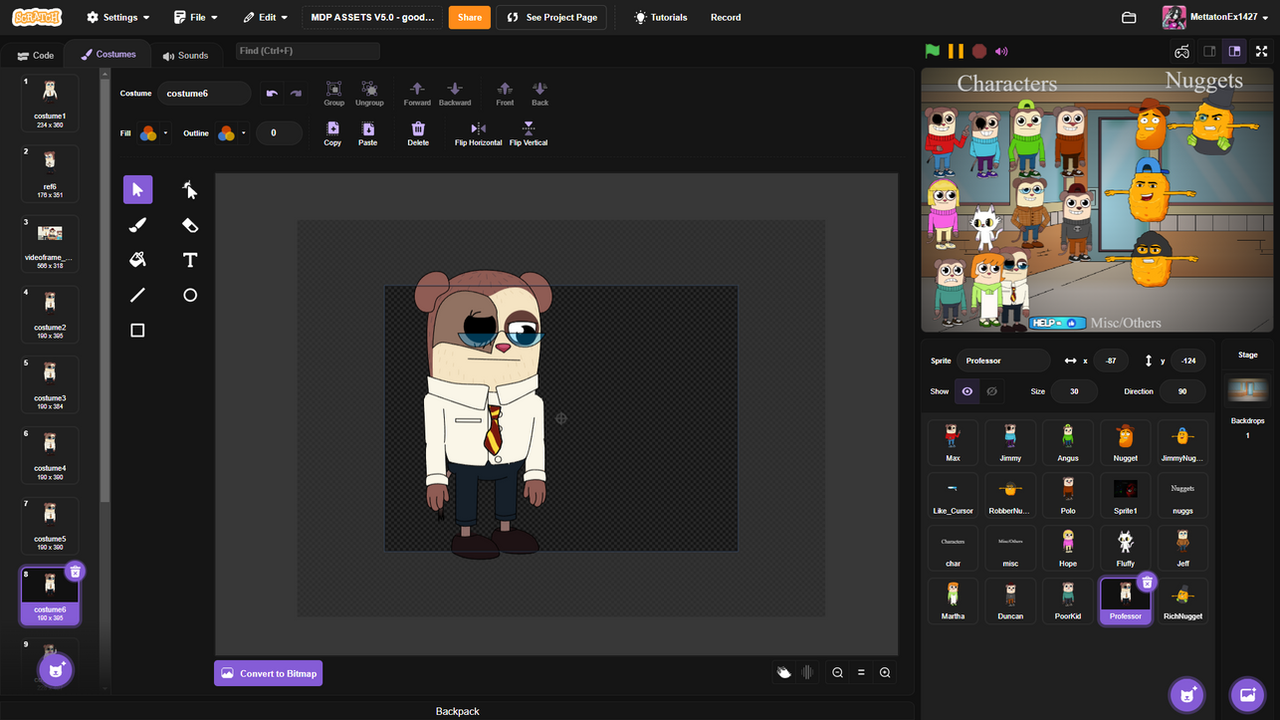Switch to large stage layout
1280x720 pixels.
(1234, 51)
